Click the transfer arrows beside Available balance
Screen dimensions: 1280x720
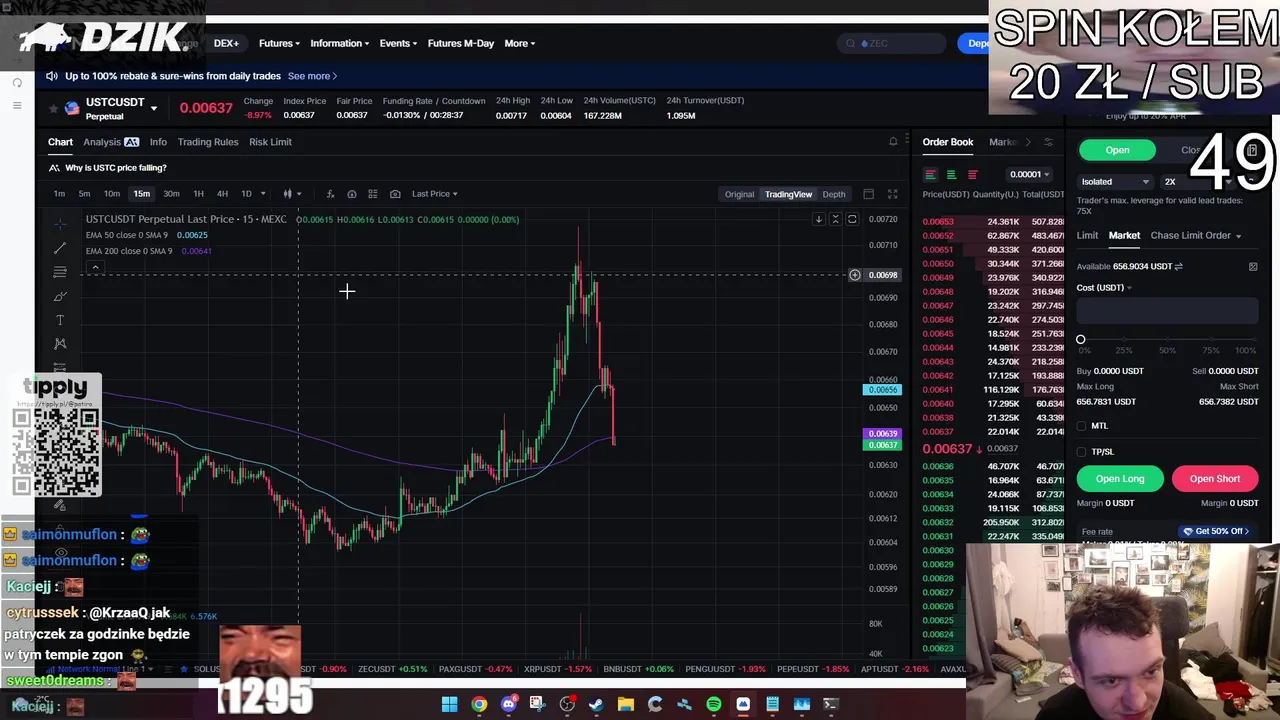[1179, 266]
